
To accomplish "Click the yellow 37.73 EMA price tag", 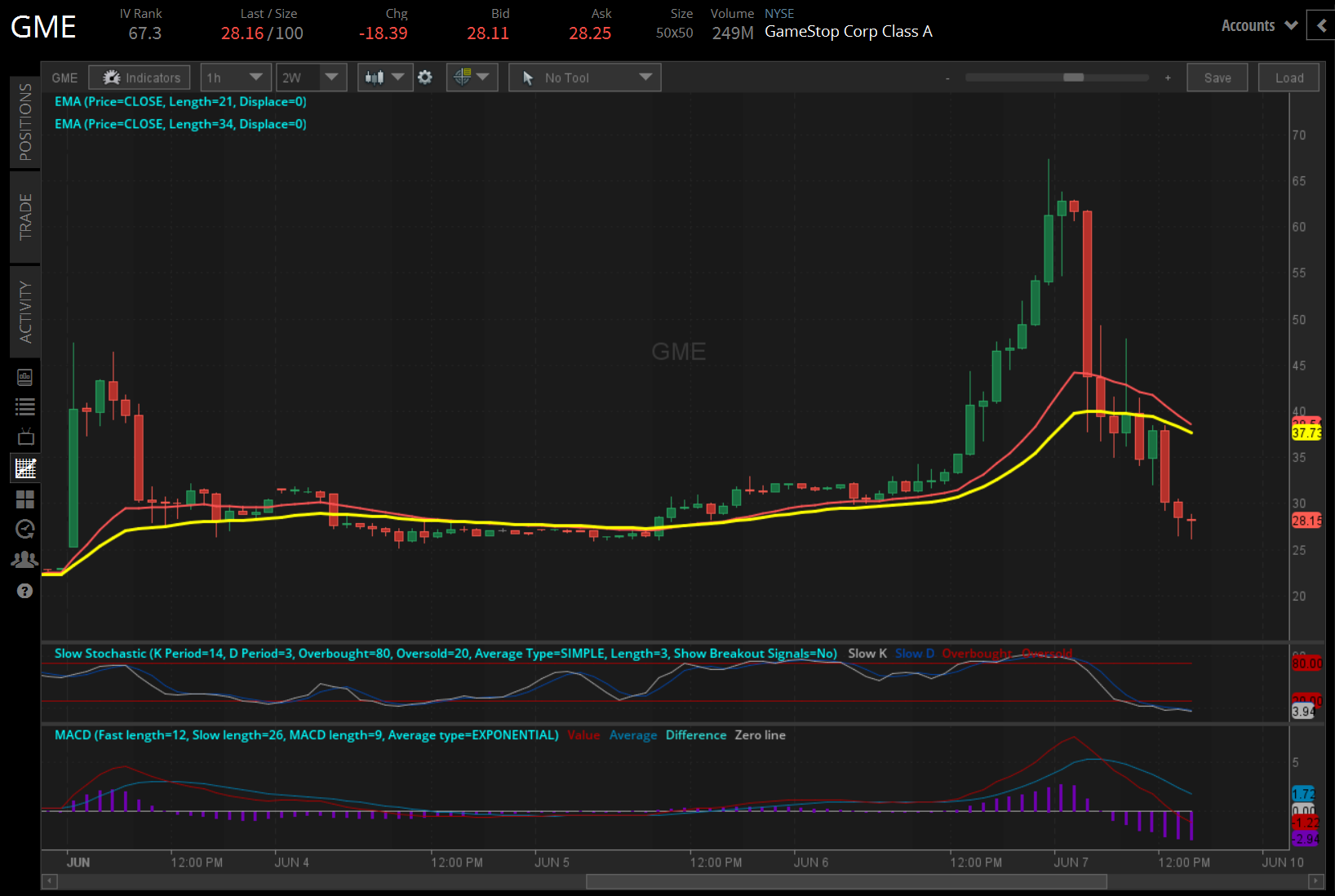I will (1306, 432).
